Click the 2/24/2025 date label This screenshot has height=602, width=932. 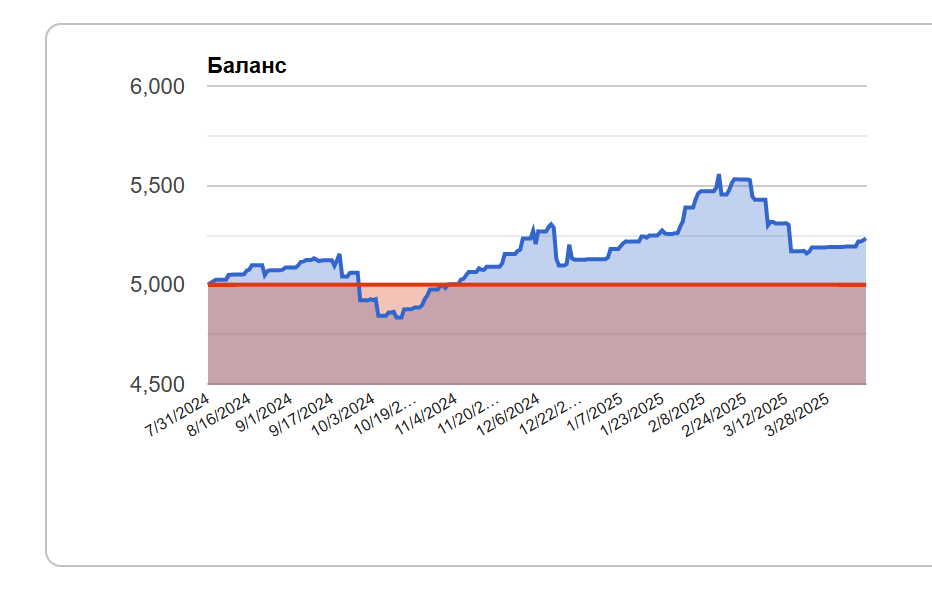pyautogui.click(x=715, y=415)
